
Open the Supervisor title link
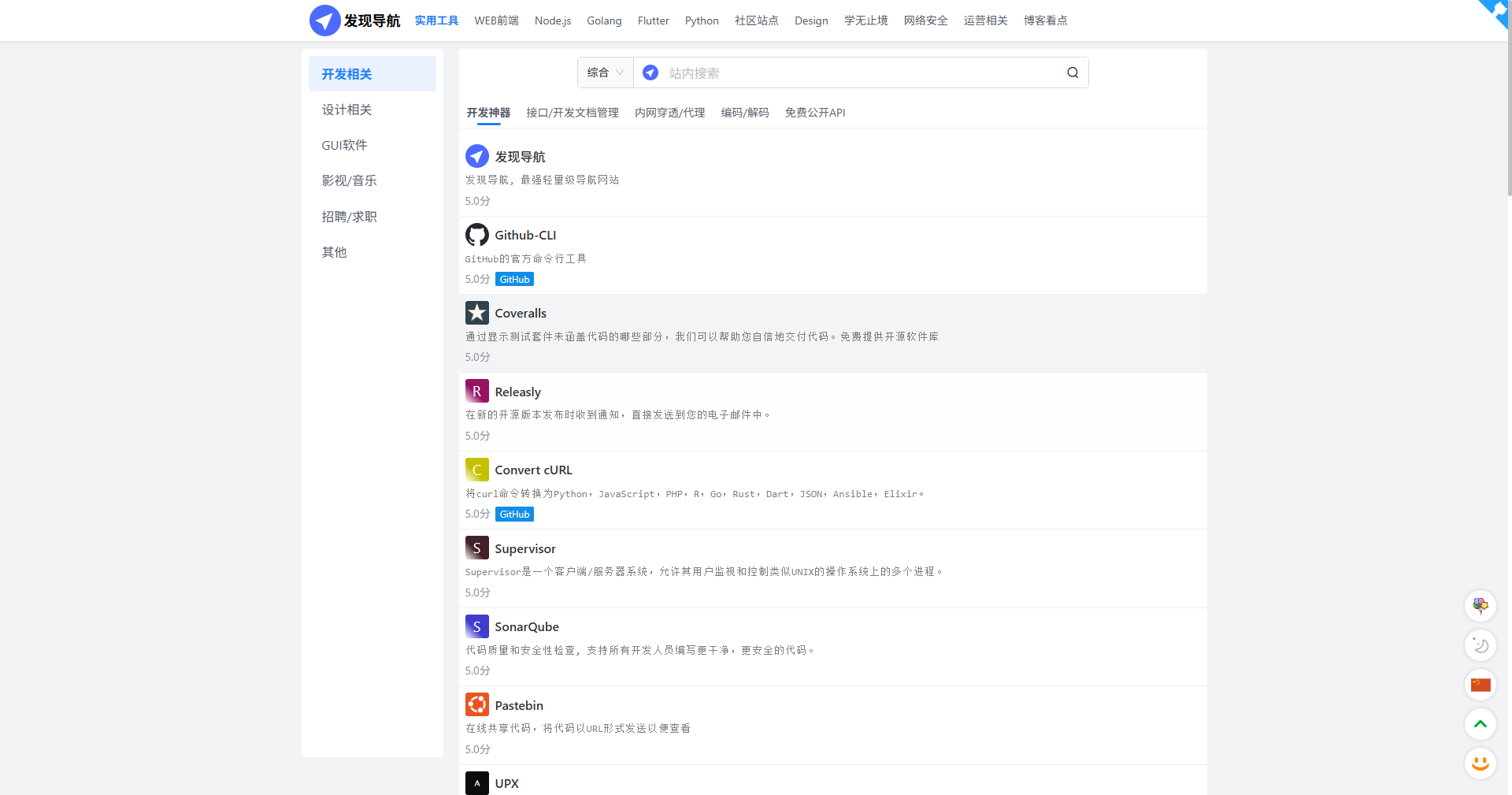pyautogui.click(x=525, y=548)
